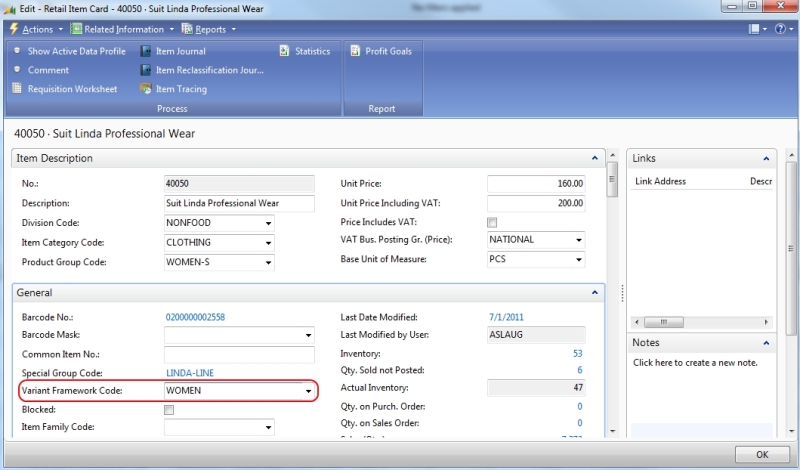Image resolution: width=800 pixels, height=470 pixels.
Task: Click the Description text field
Action: click(x=238, y=203)
